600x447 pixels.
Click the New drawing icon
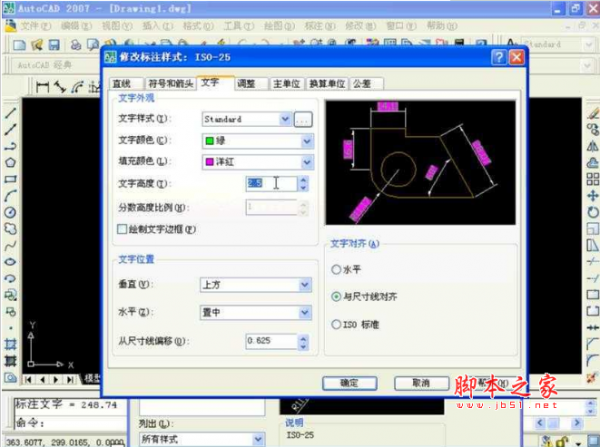(x=19, y=45)
